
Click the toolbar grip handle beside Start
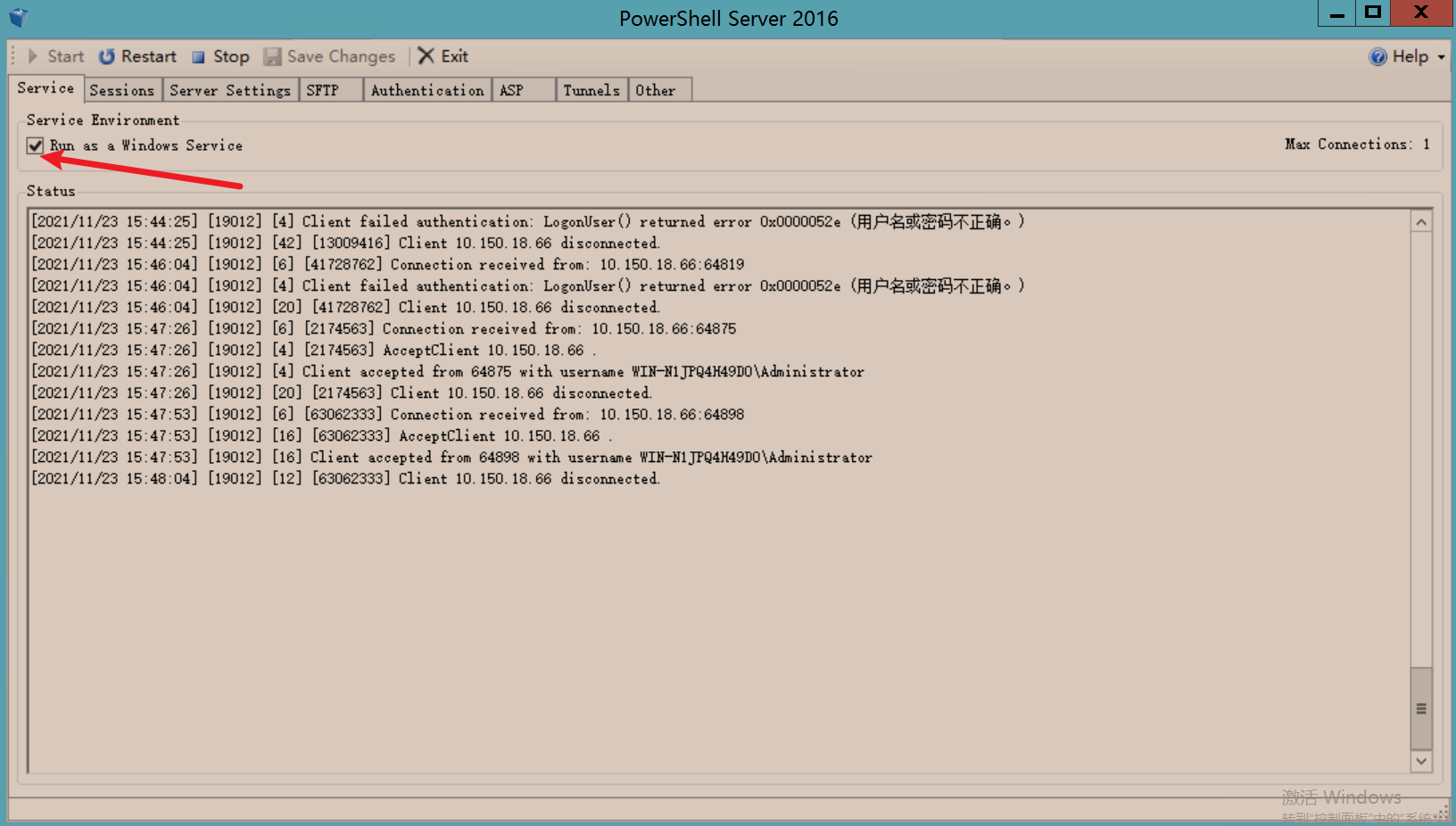click(x=13, y=56)
